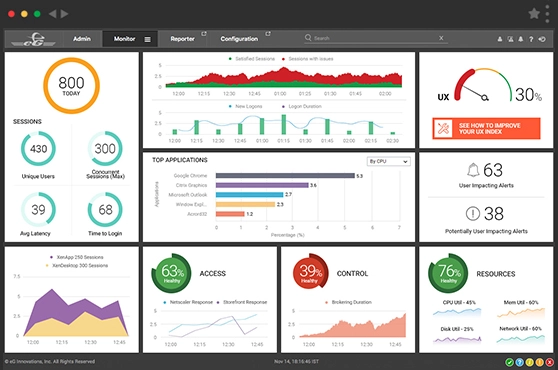Screen dimensions: 558x370
Task: Click the 430 Unique Users gauge
Action: (38, 149)
